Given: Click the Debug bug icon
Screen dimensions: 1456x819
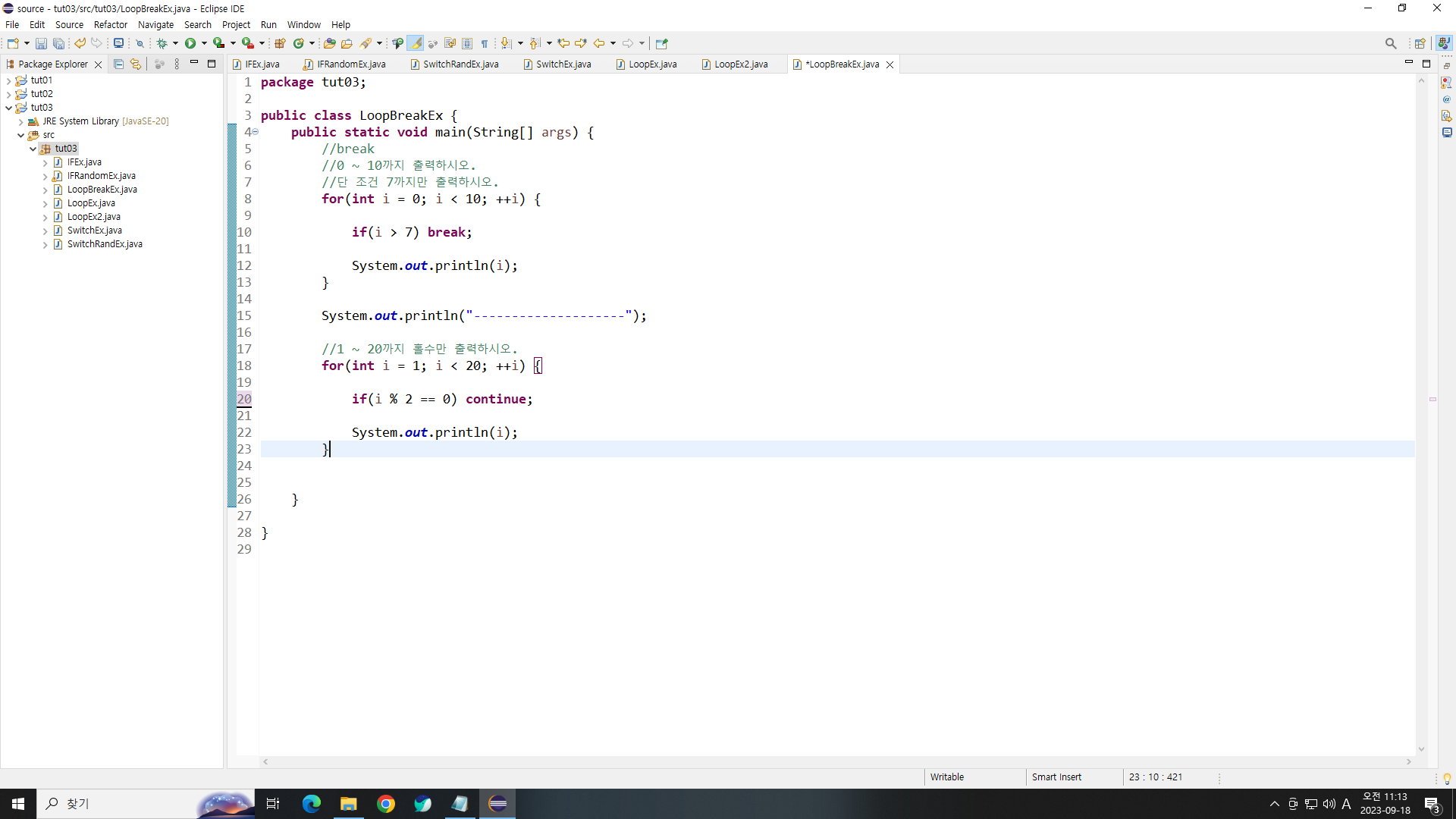Looking at the screenshot, I should click(x=162, y=43).
